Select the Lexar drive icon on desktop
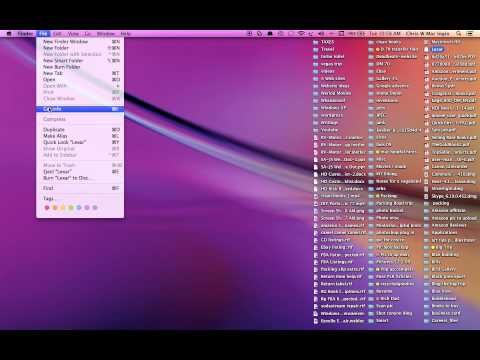The width and height of the screenshot is (480, 360). coord(426,49)
